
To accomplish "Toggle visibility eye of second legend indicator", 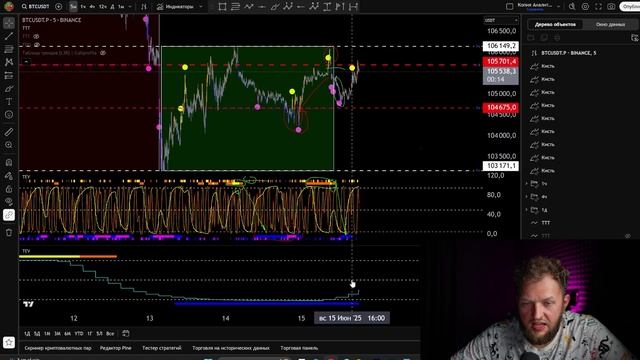I will 36,44.
